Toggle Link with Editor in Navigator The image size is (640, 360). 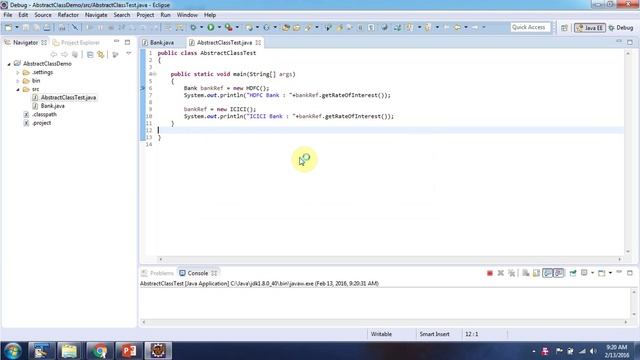(100, 54)
